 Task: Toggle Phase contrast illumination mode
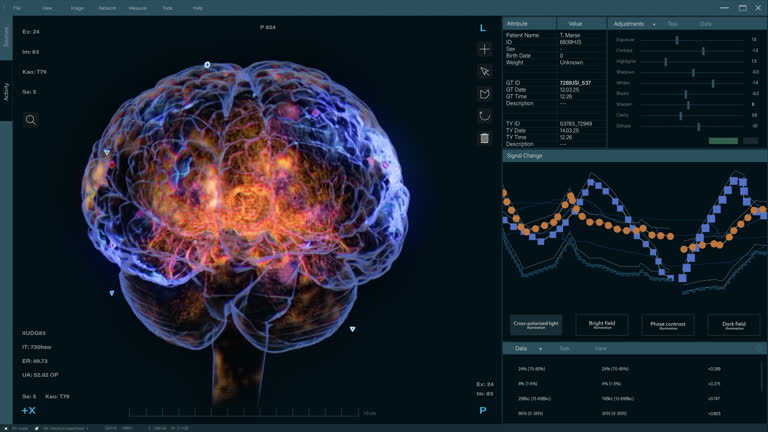click(668, 325)
